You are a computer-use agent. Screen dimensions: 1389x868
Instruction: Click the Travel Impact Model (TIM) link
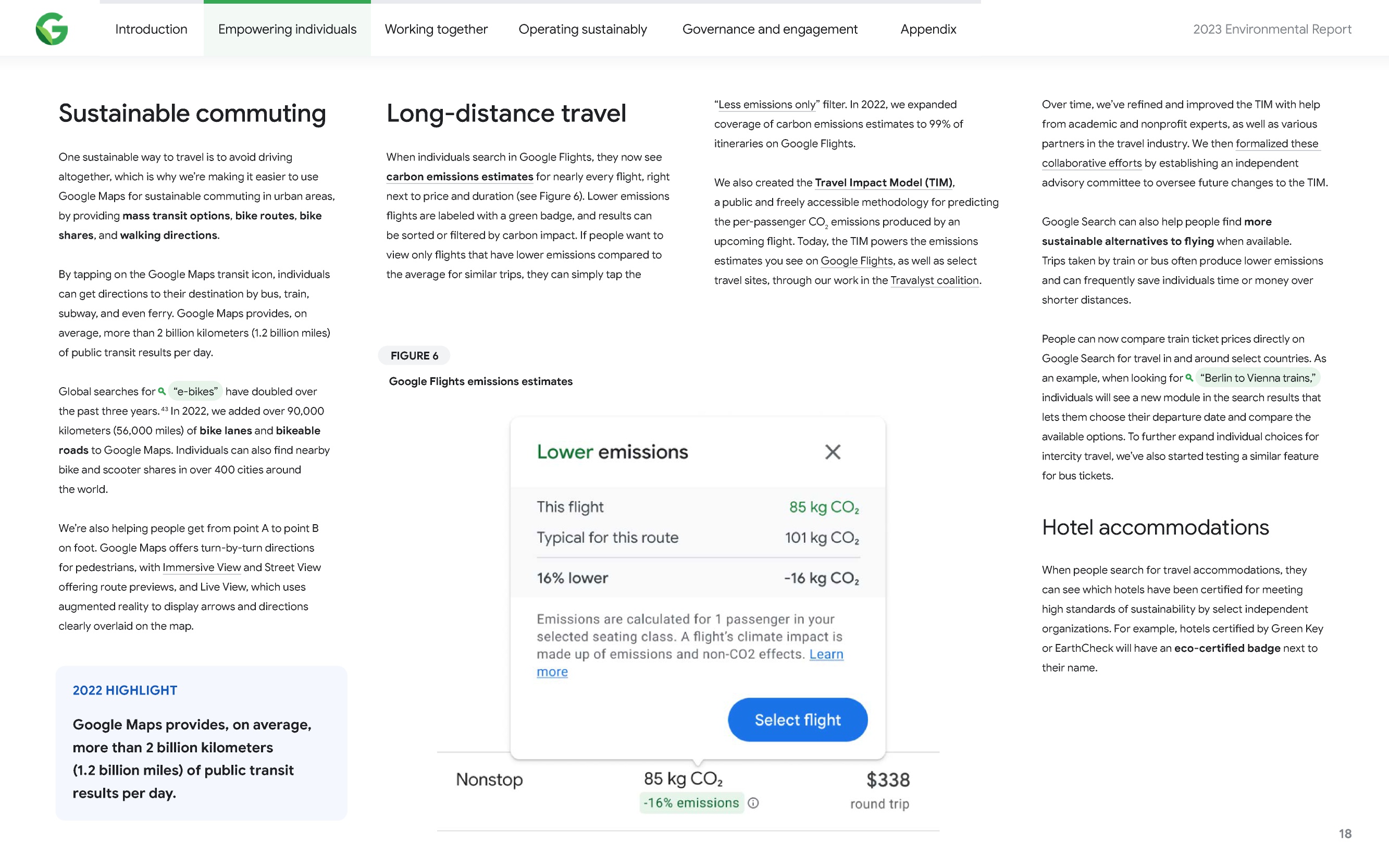tap(884, 182)
